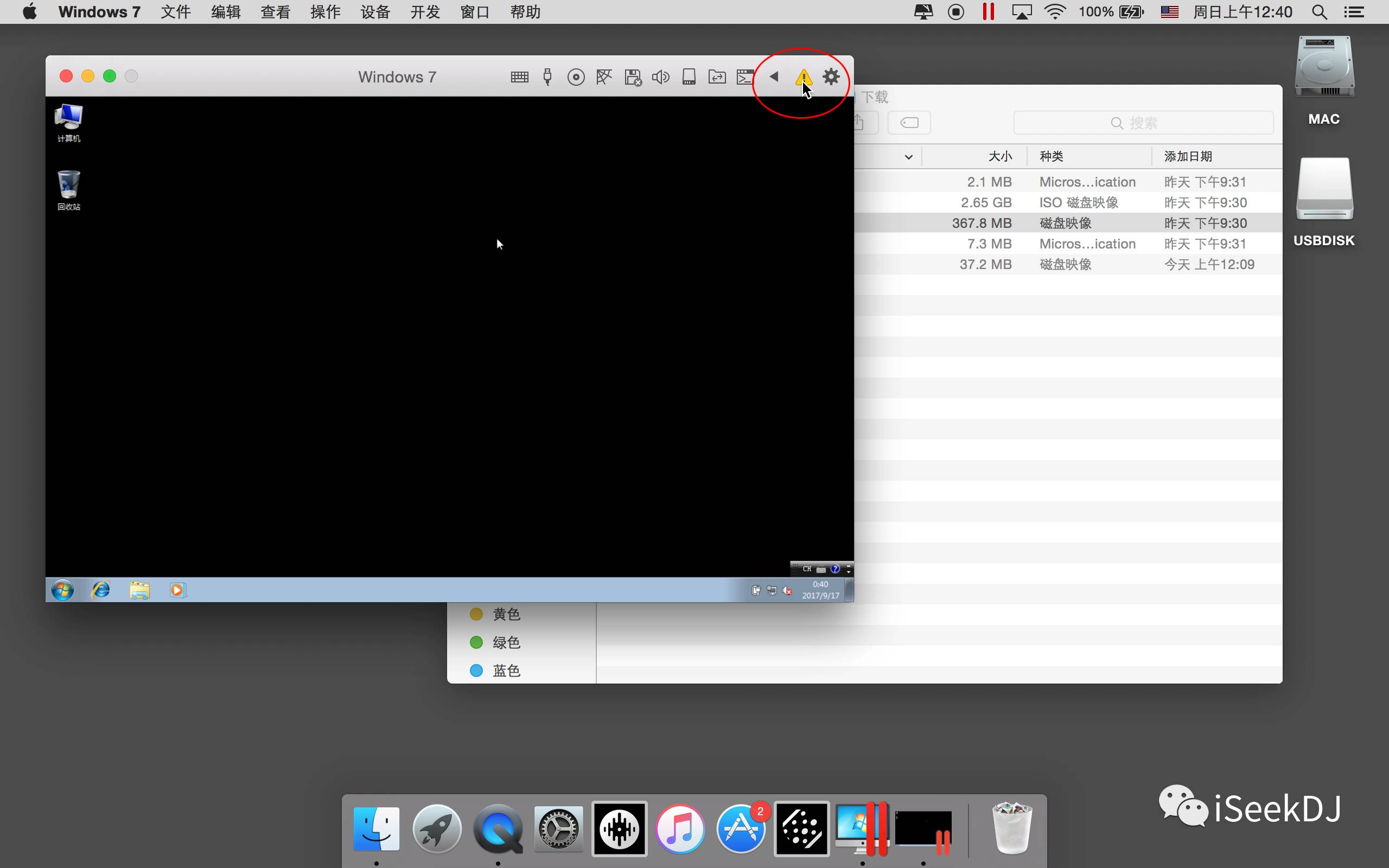
Task: Click the speaker sound icon in the VM toolbar
Action: 661,77
